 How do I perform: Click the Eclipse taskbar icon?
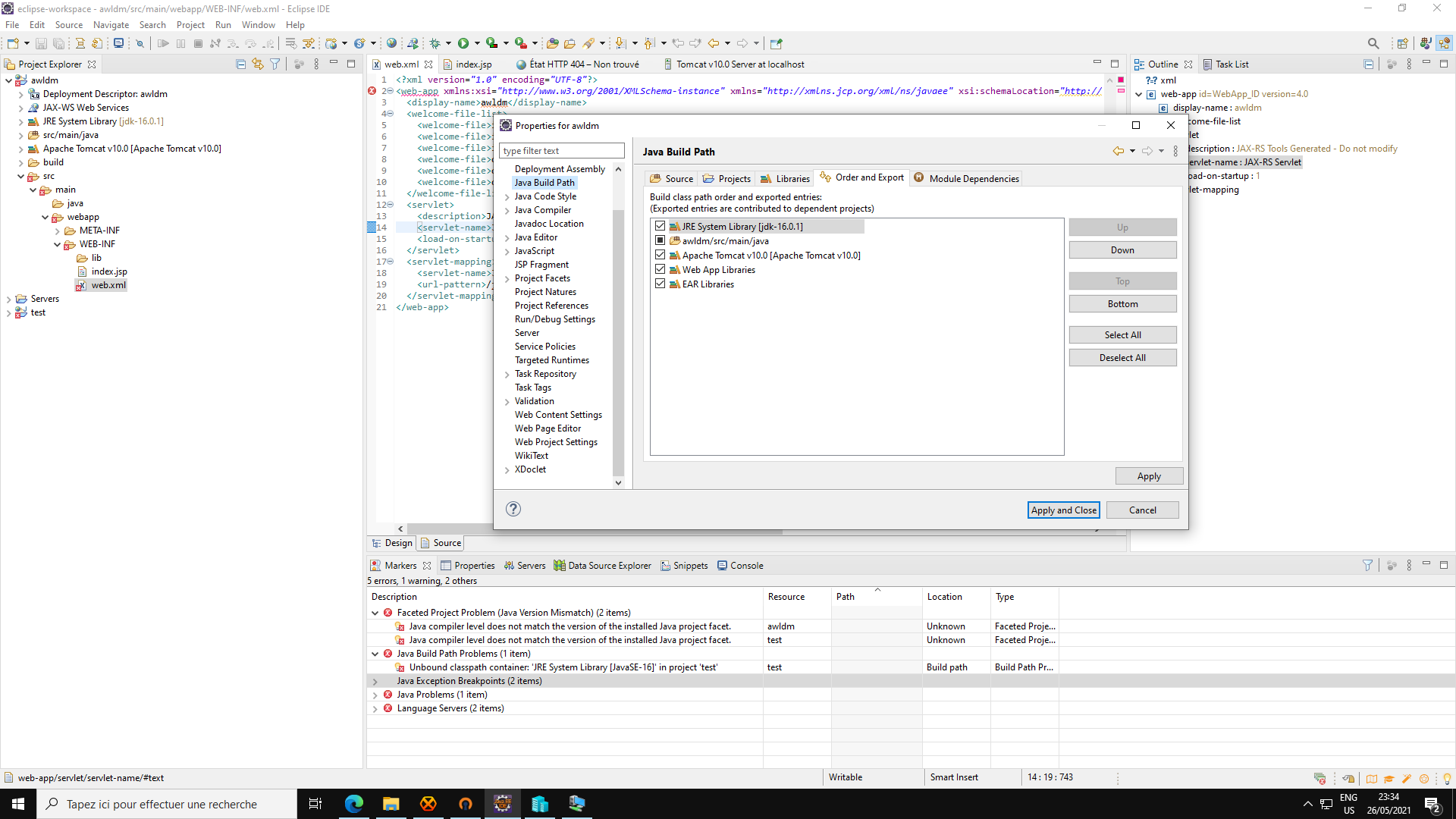coord(502,804)
